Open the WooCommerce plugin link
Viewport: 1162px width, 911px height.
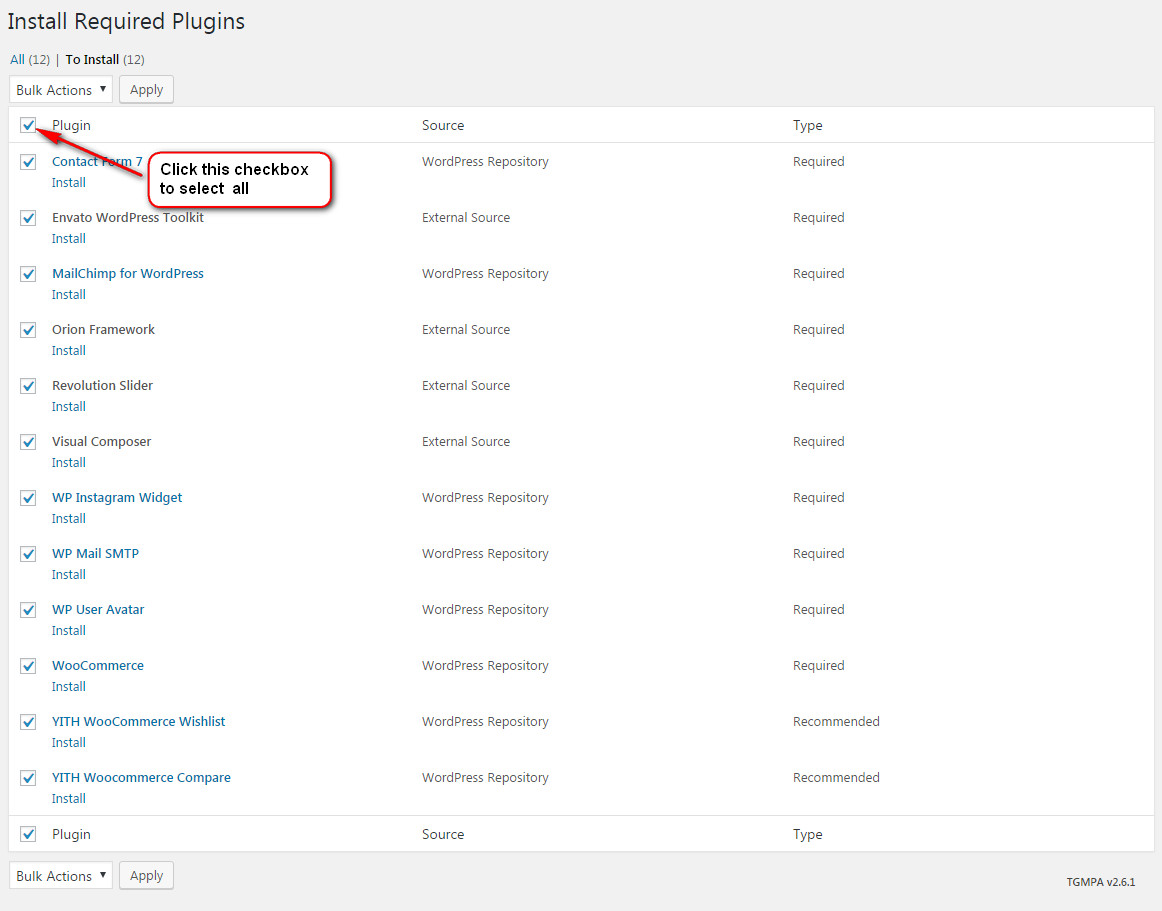tap(98, 666)
